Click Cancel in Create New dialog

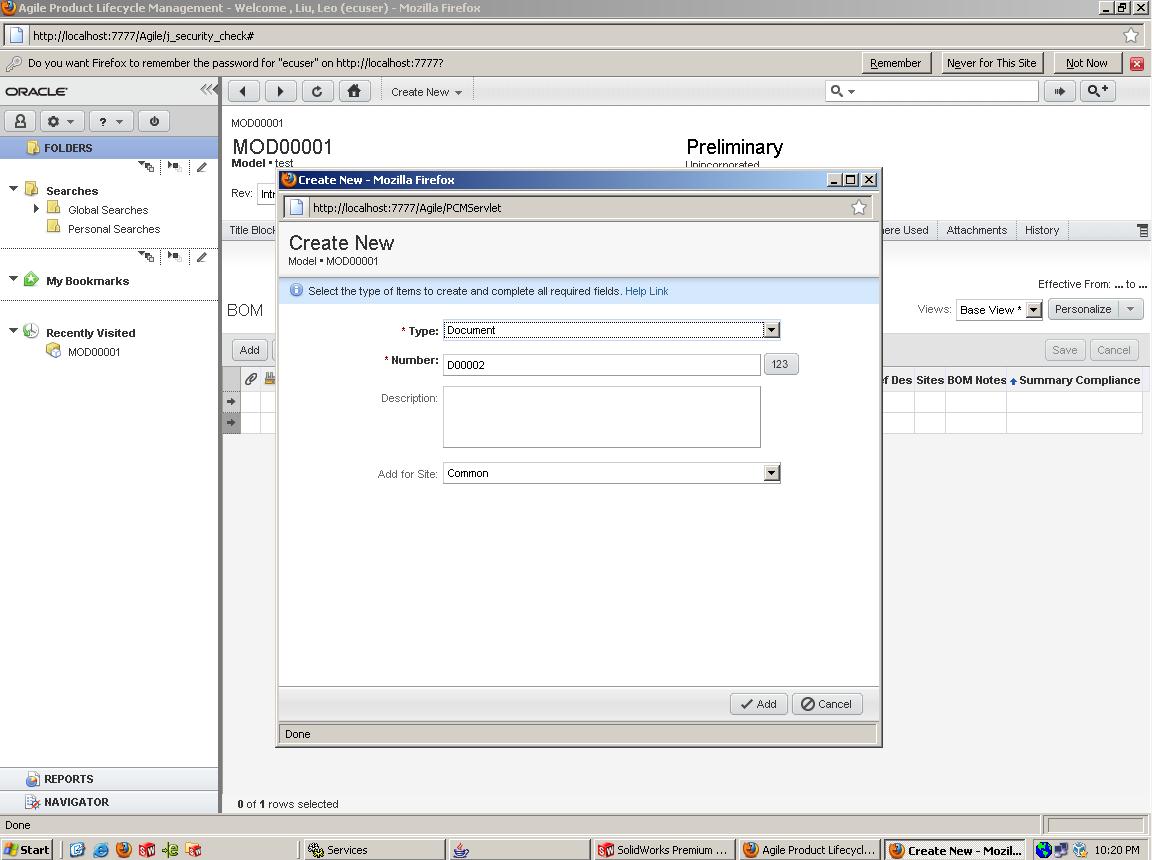click(827, 704)
